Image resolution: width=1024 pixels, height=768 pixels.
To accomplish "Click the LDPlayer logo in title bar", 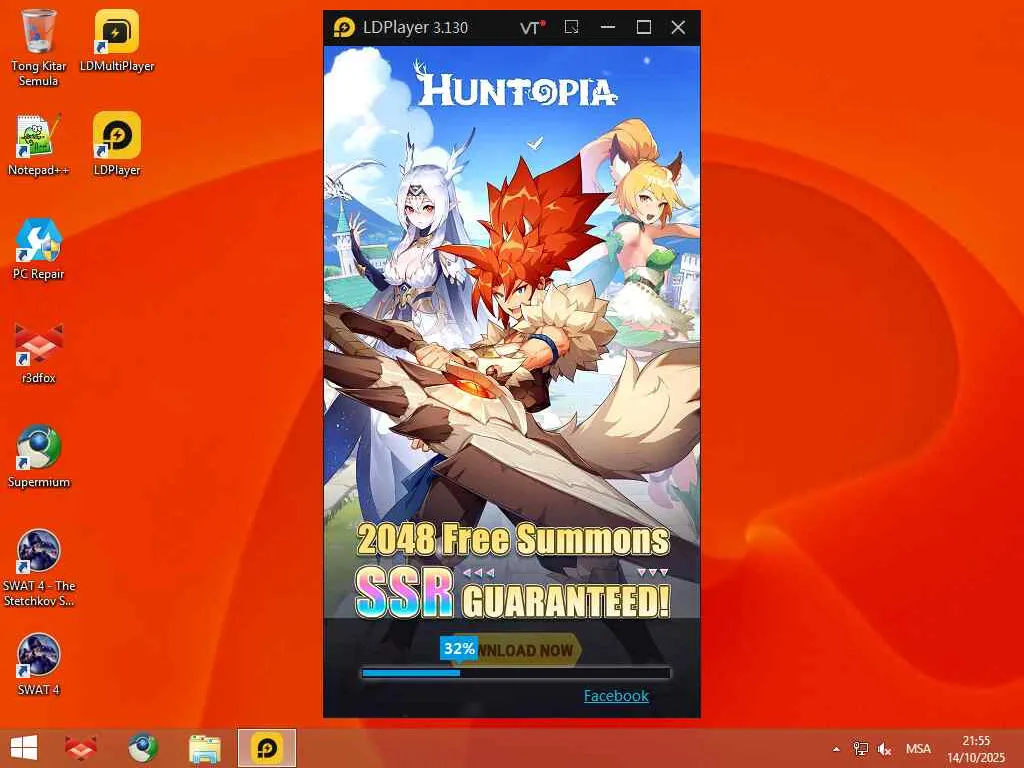I will point(344,27).
